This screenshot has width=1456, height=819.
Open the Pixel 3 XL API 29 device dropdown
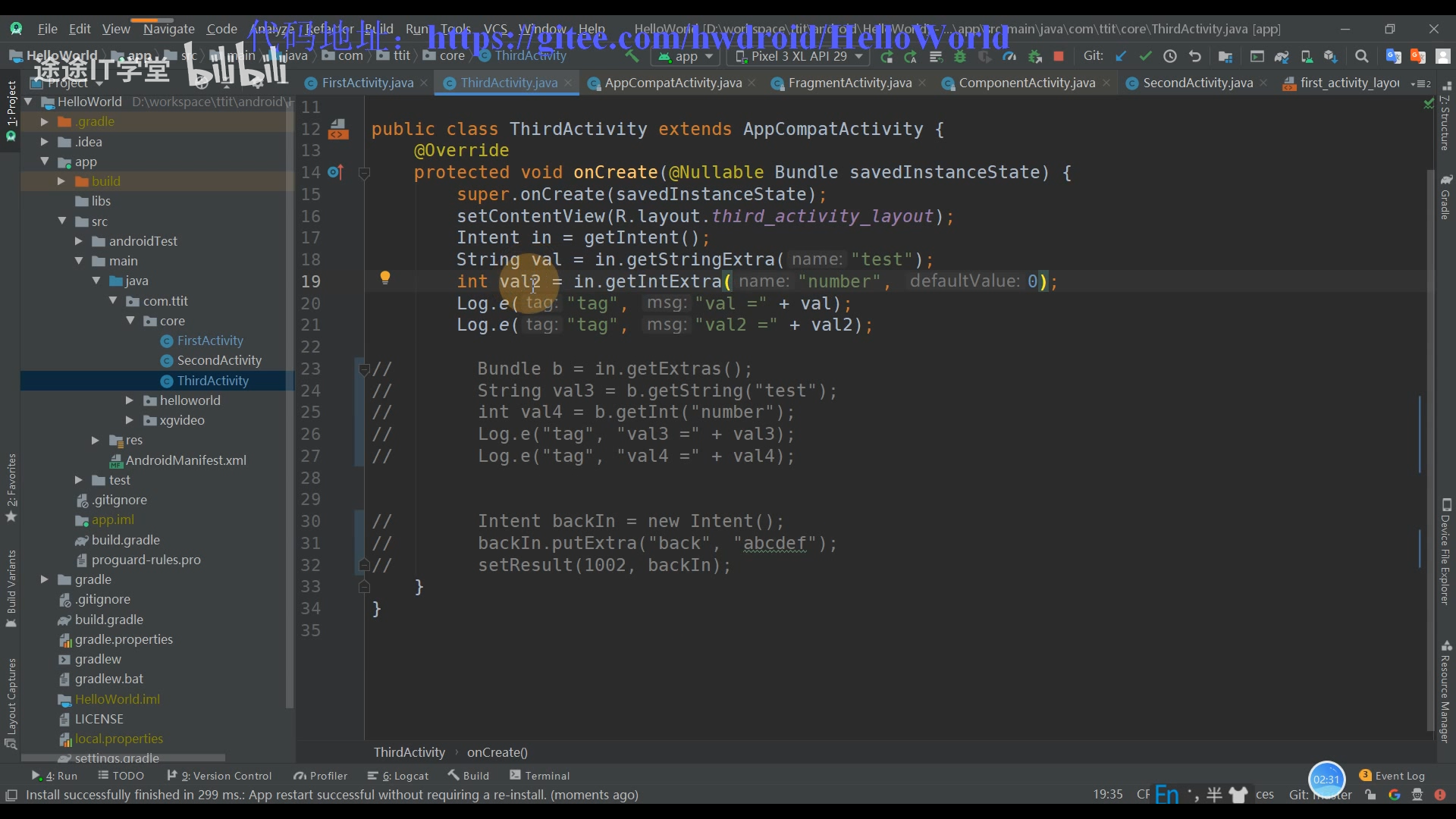(799, 57)
